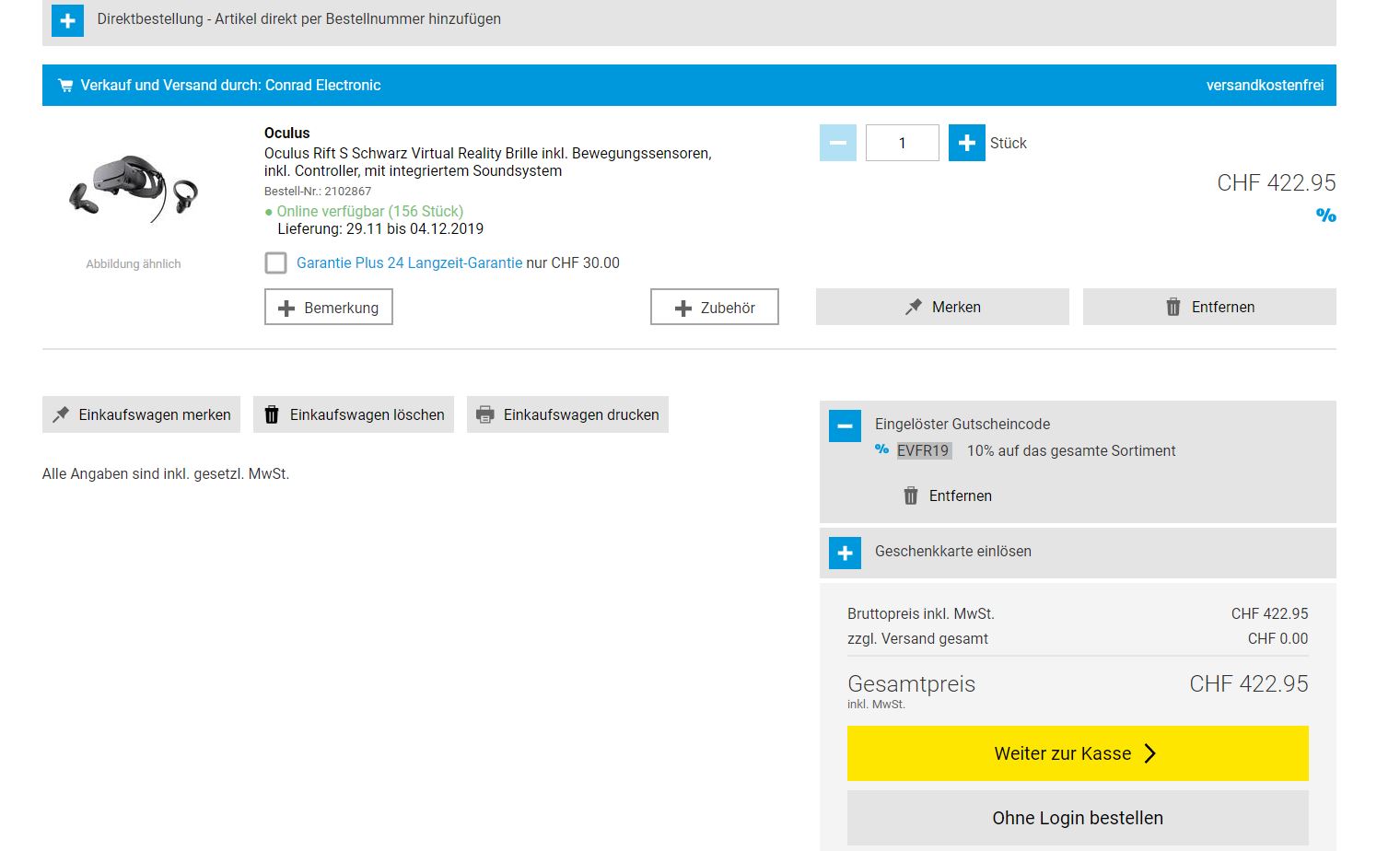Expand Geschenkkarte einlösen section
The image size is (1400, 851).
pos(845,553)
